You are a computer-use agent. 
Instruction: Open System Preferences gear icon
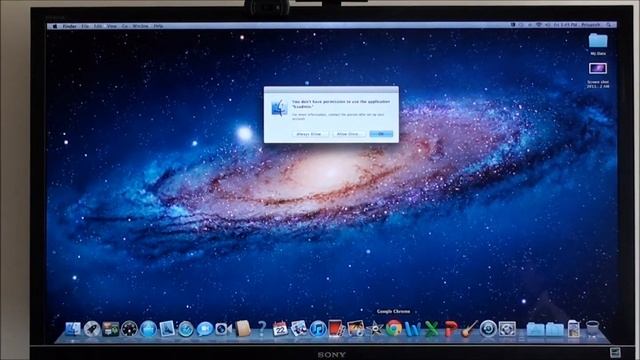click(x=507, y=329)
